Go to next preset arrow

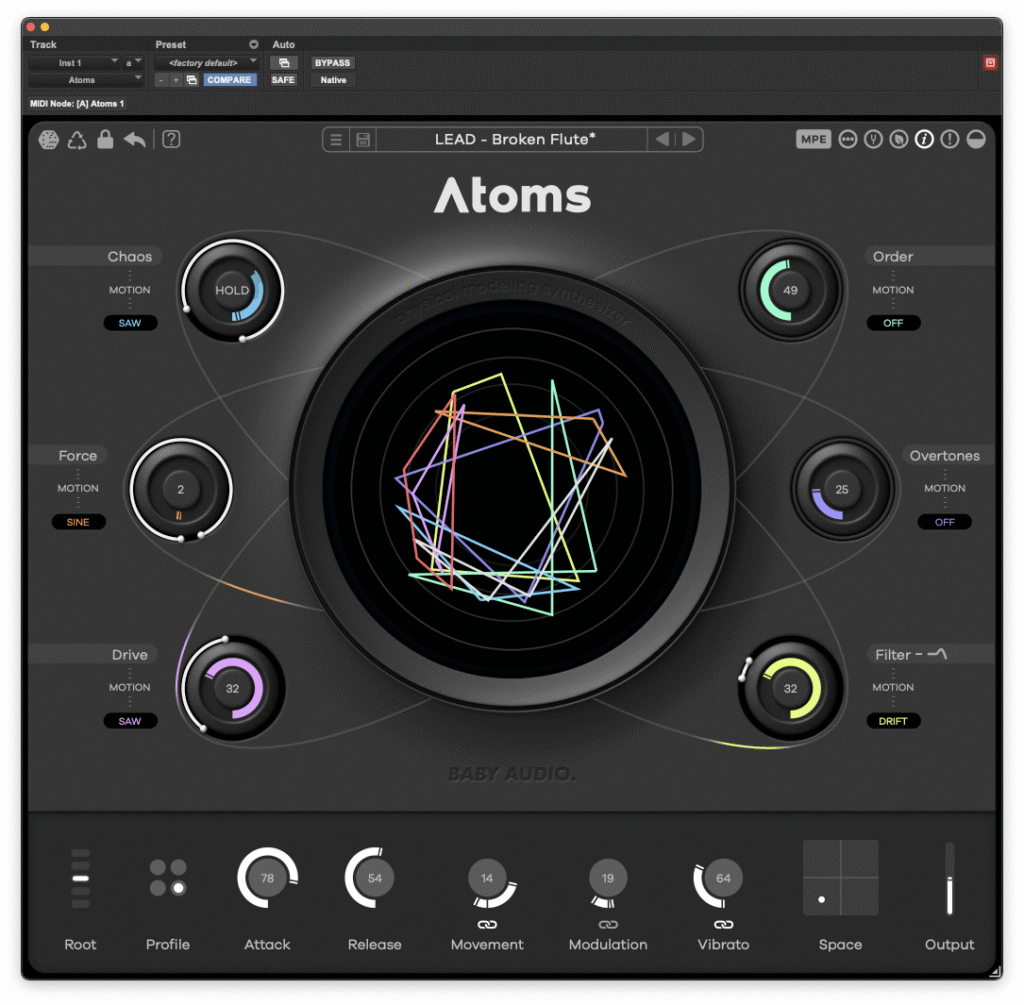(688, 139)
